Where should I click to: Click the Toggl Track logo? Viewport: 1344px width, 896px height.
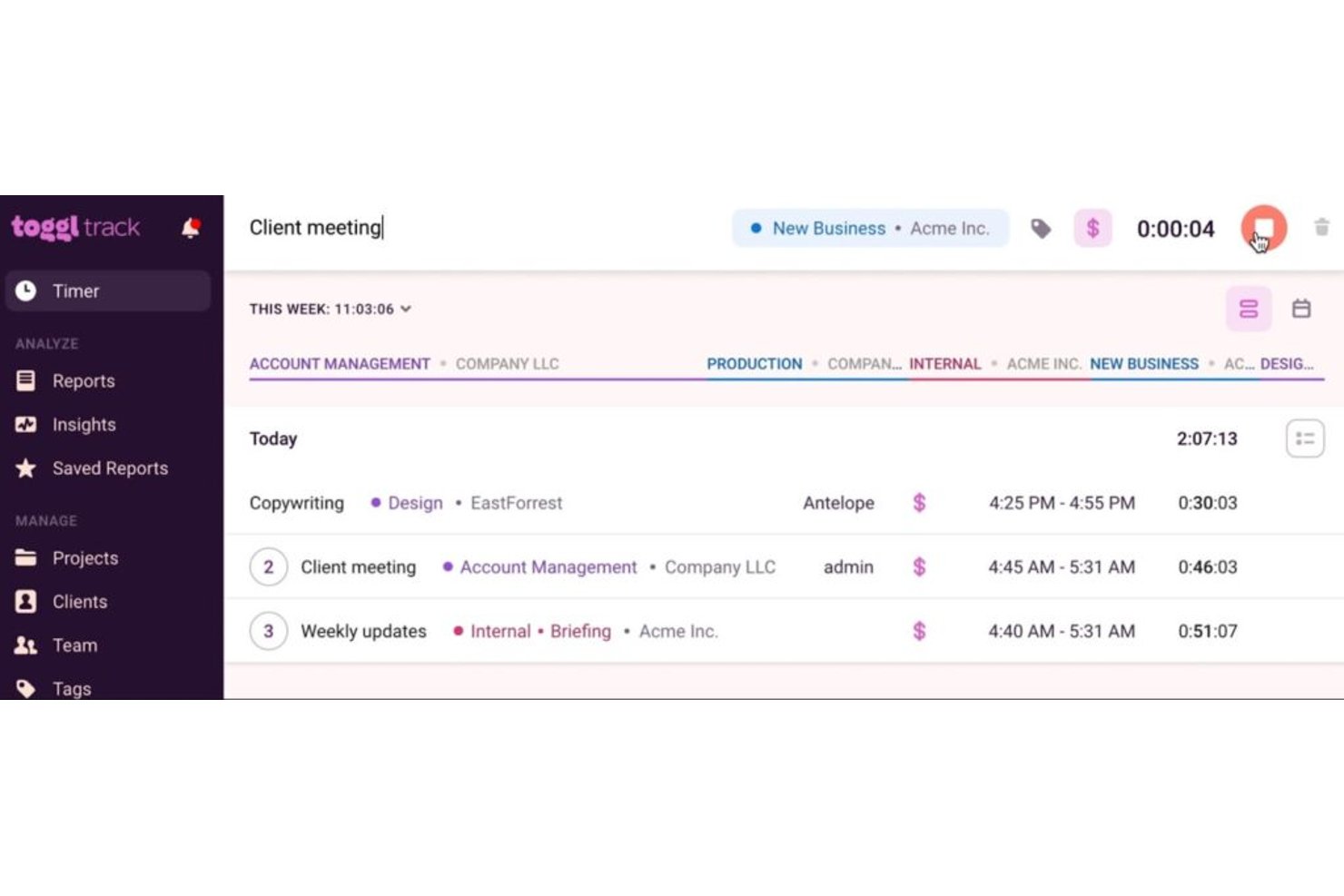click(x=75, y=227)
